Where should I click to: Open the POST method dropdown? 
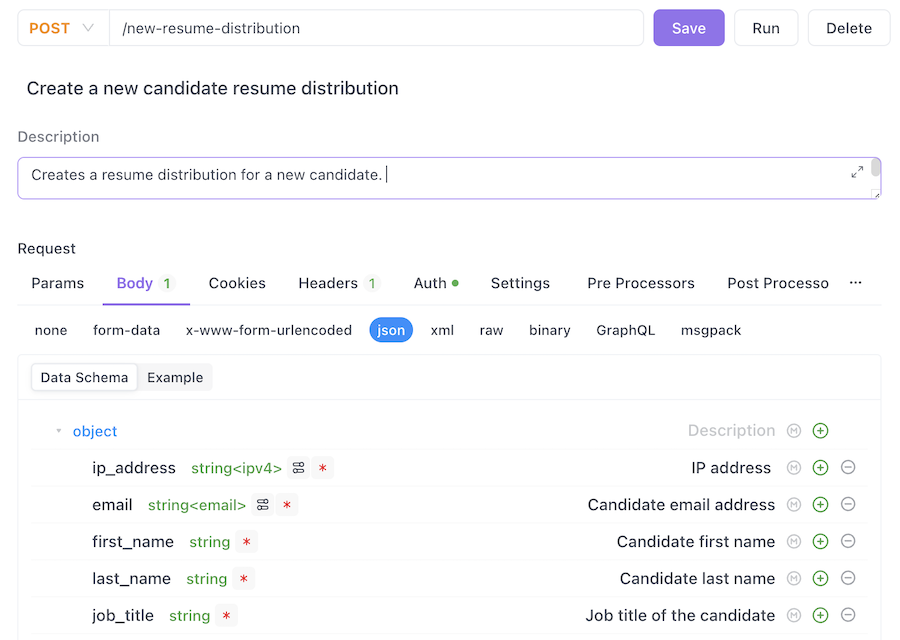click(x=62, y=28)
